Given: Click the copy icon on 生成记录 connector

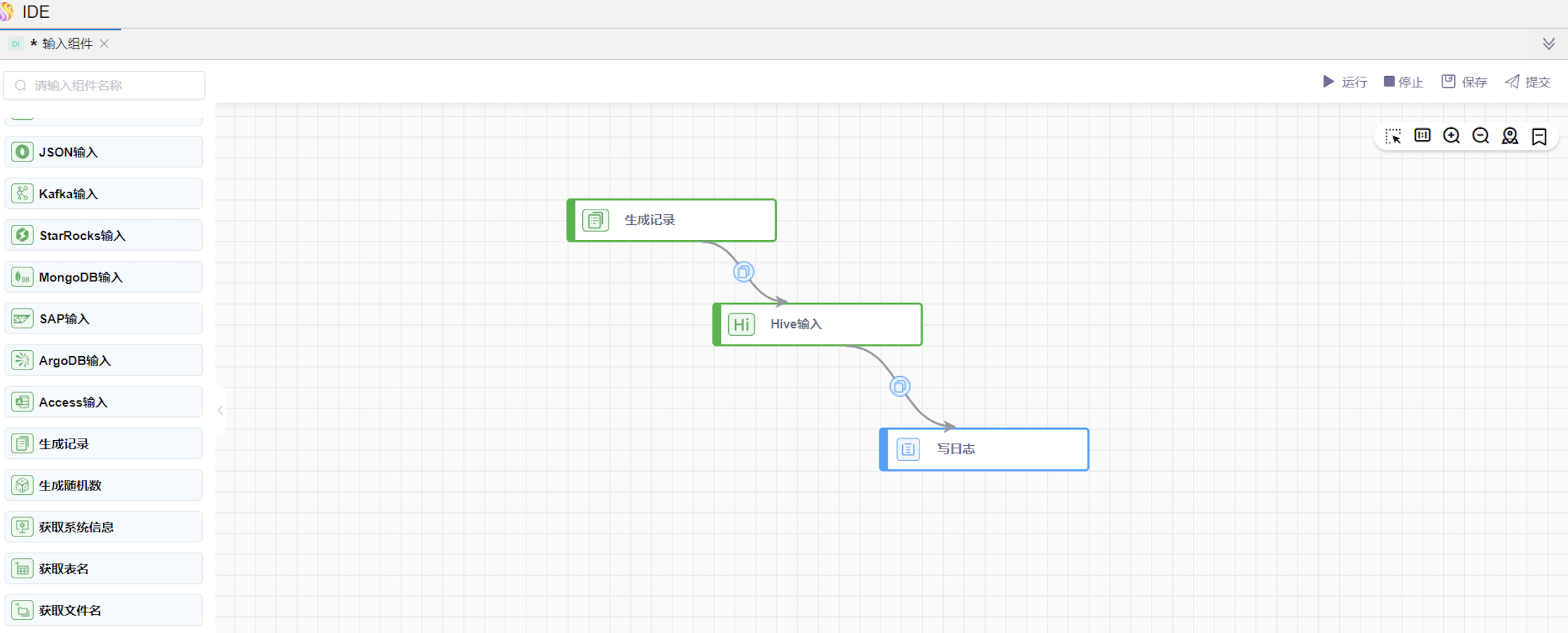Looking at the screenshot, I should point(743,271).
